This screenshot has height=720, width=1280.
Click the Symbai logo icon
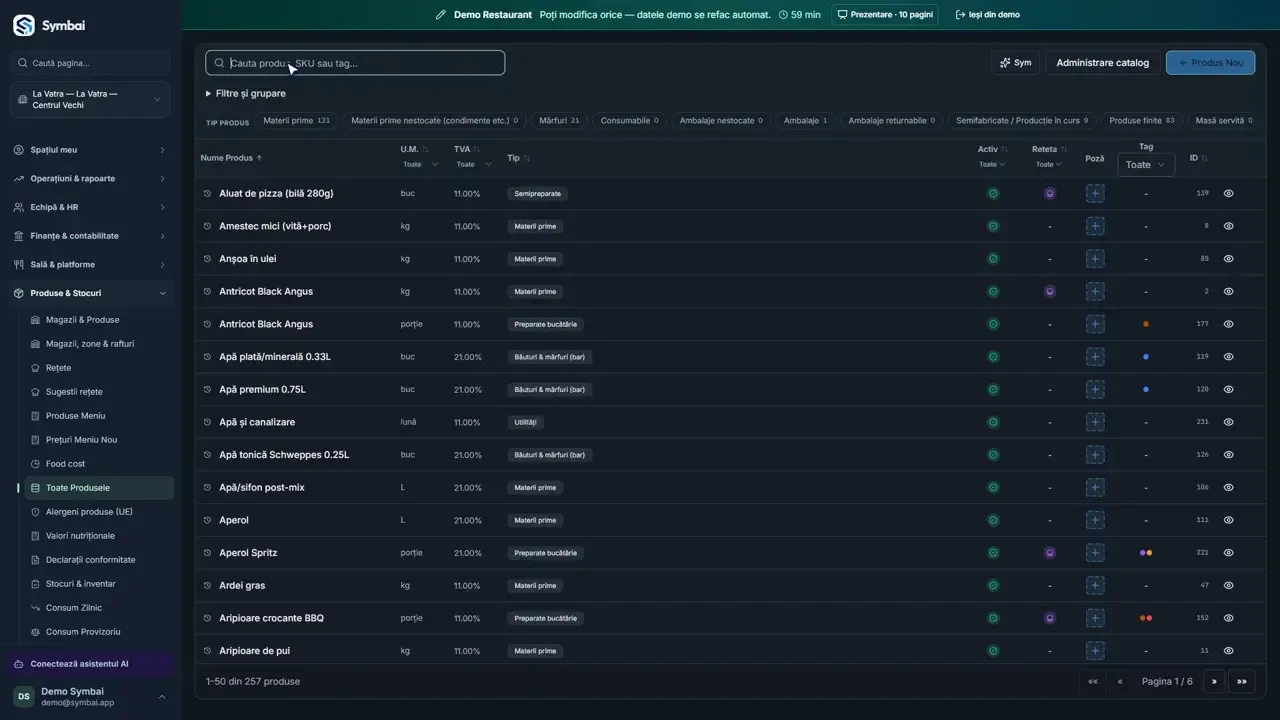pos(23,25)
